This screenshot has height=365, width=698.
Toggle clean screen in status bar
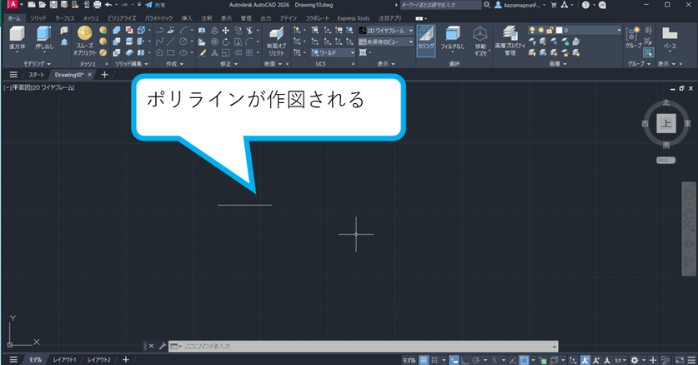click(x=680, y=360)
